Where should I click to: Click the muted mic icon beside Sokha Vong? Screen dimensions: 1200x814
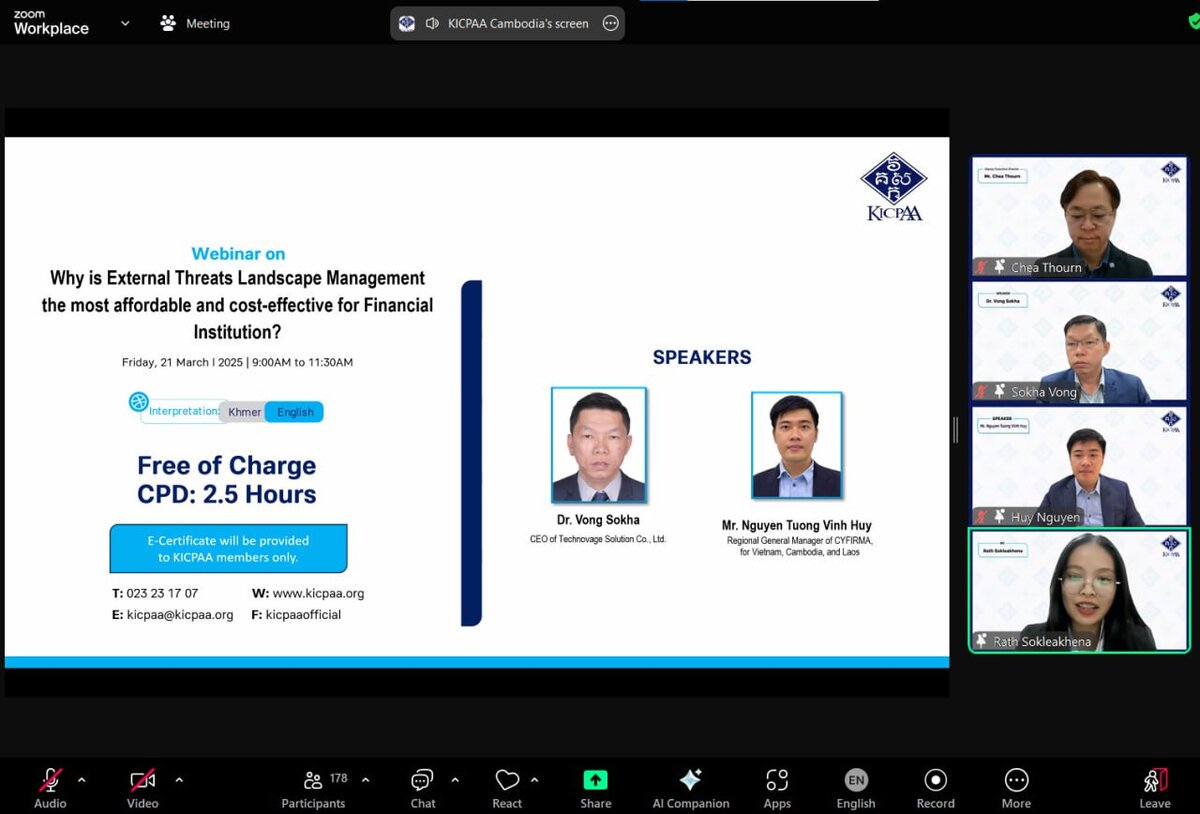(982, 392)
